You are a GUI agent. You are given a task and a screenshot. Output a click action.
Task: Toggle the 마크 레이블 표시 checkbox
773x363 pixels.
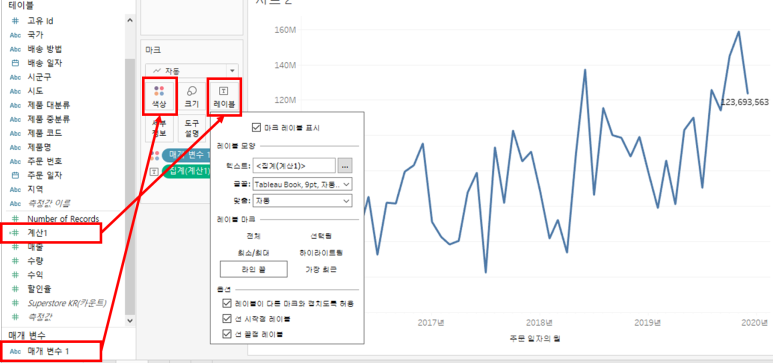[256, 127]
